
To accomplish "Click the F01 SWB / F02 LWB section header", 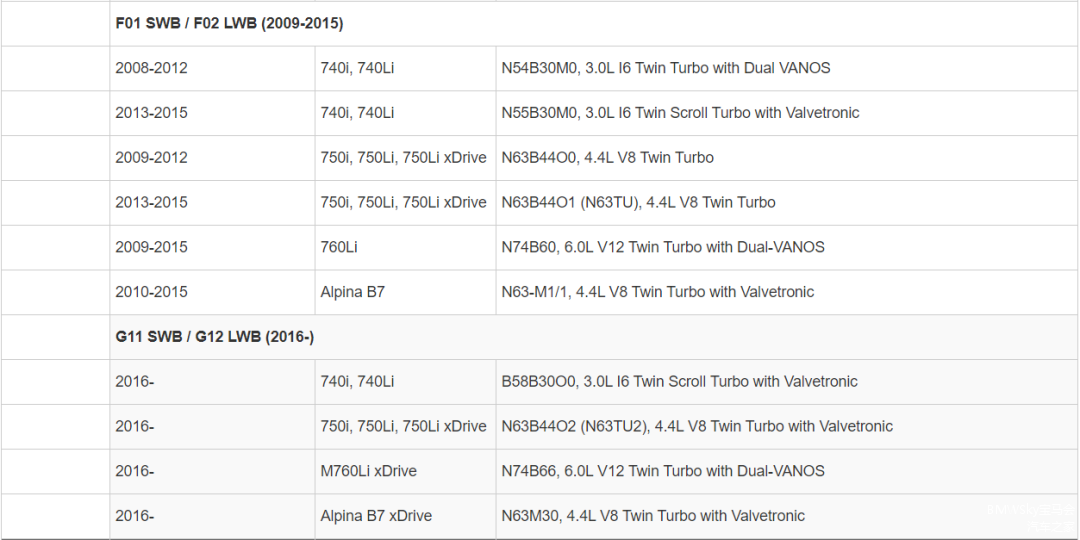I will (229, 23).
